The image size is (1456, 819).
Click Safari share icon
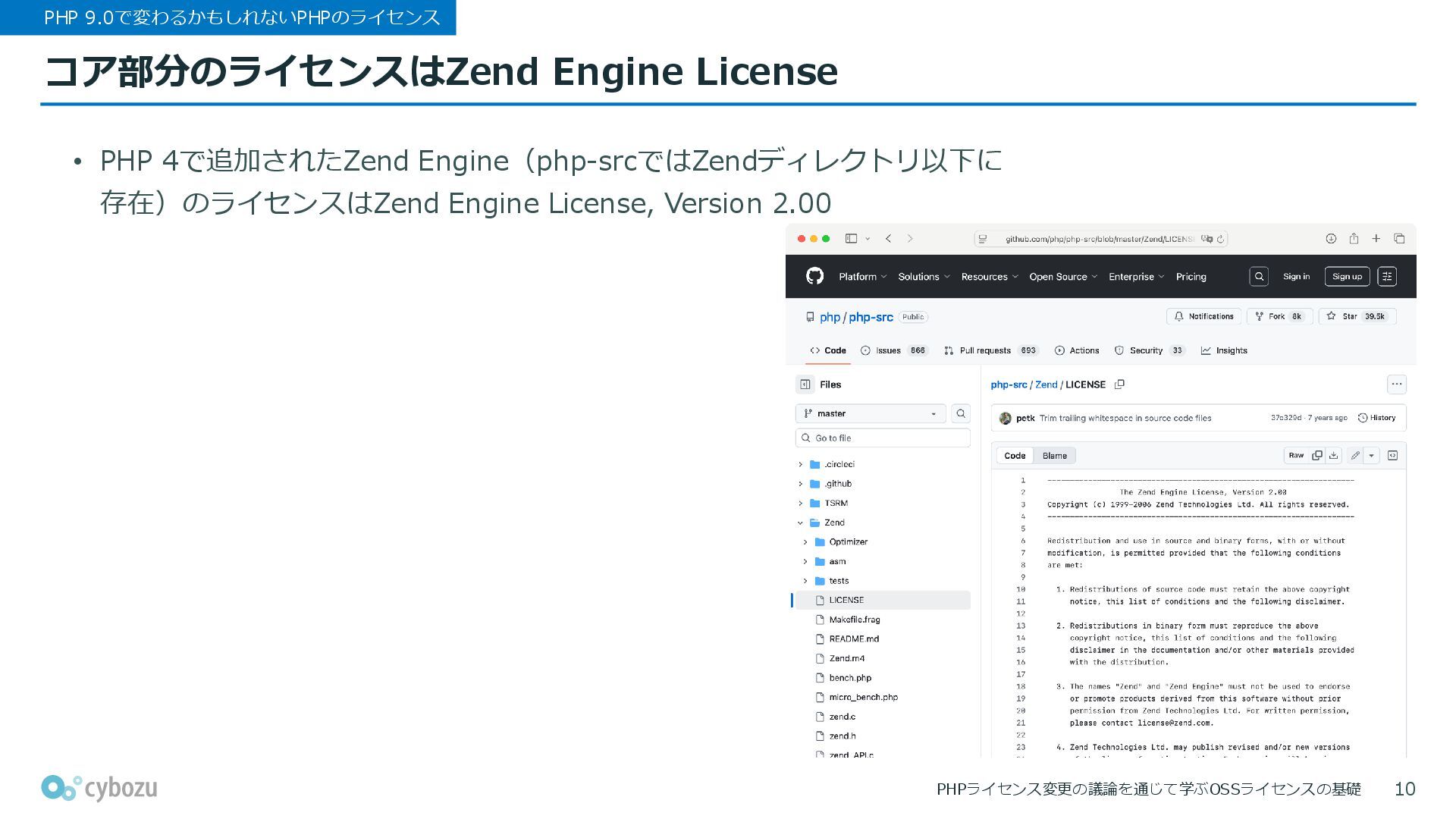pos(1354,239)
